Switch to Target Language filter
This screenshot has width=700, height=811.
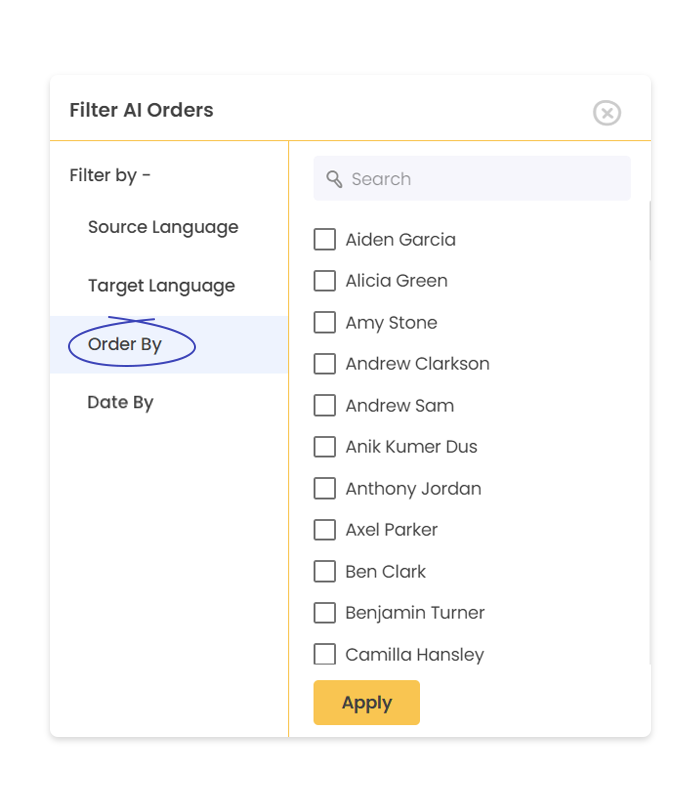tap(161, 286)
